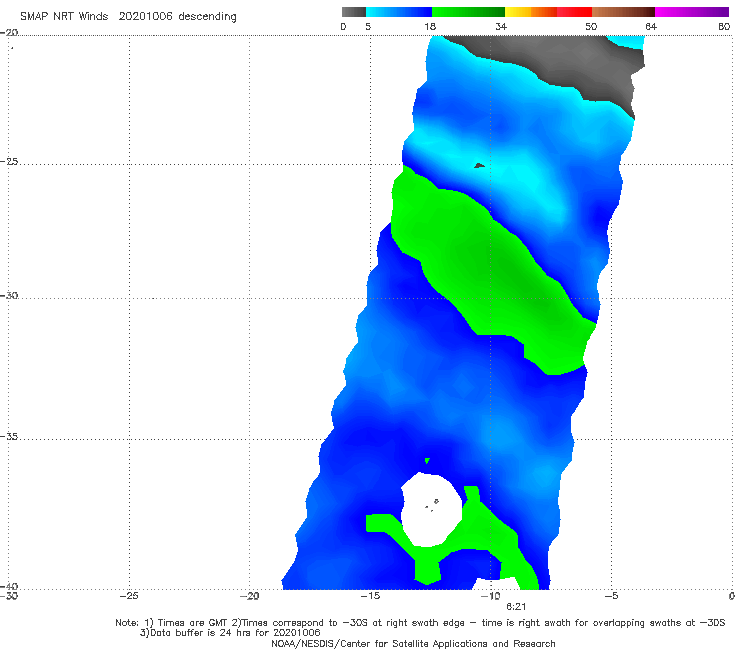The image size is (740, 650).
Task: Click the latitude axis label '-25'
Action: click(x=9, y=161)
